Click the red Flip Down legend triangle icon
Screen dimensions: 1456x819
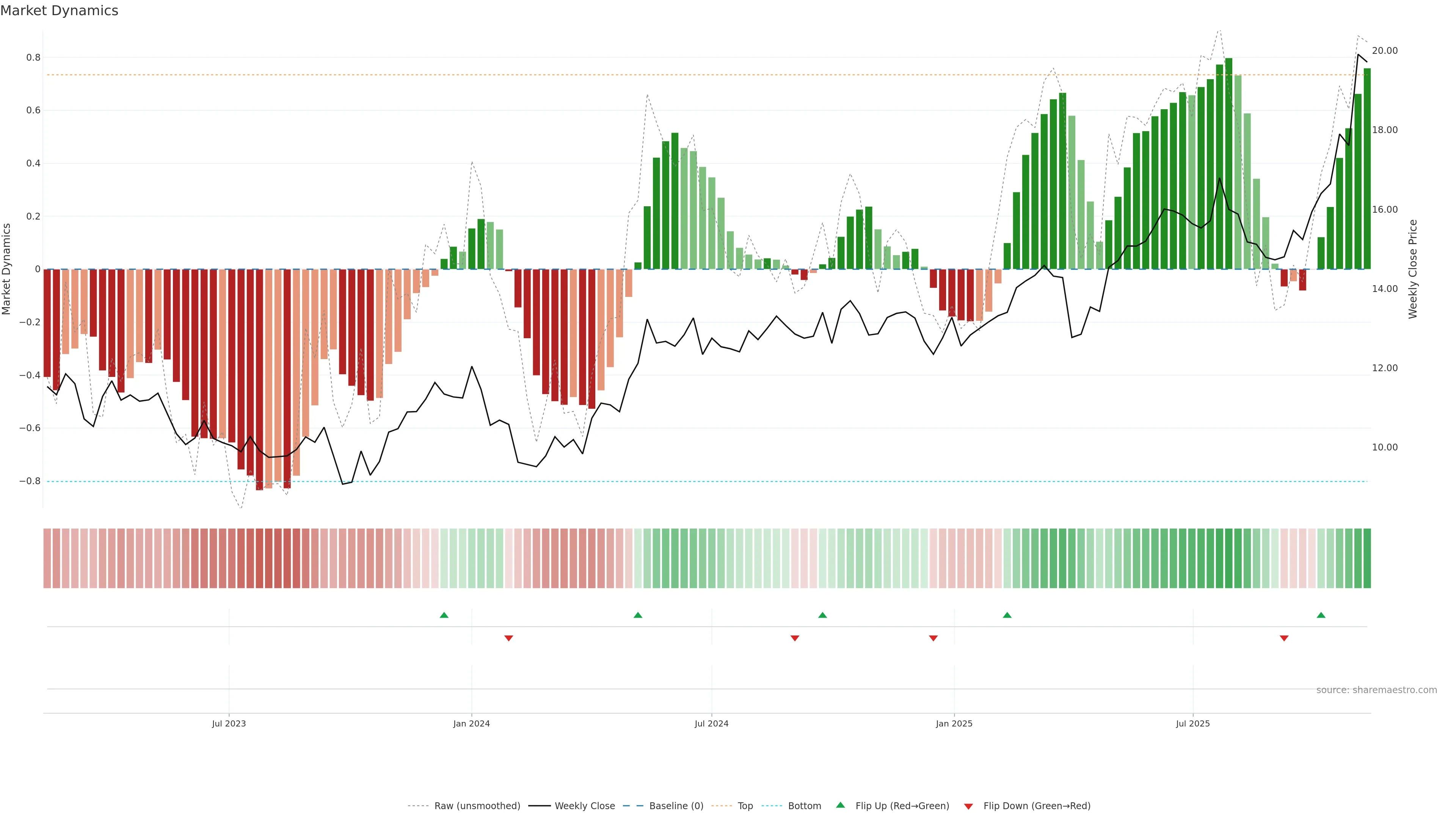968,806
